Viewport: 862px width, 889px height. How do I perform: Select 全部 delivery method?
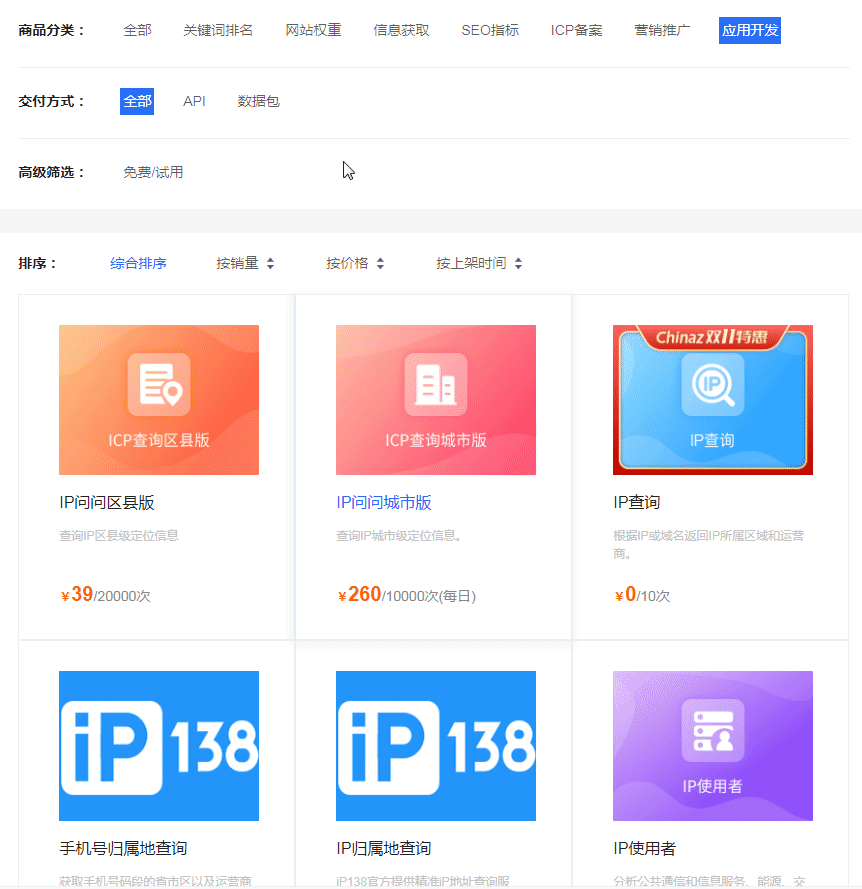[137, 101]
